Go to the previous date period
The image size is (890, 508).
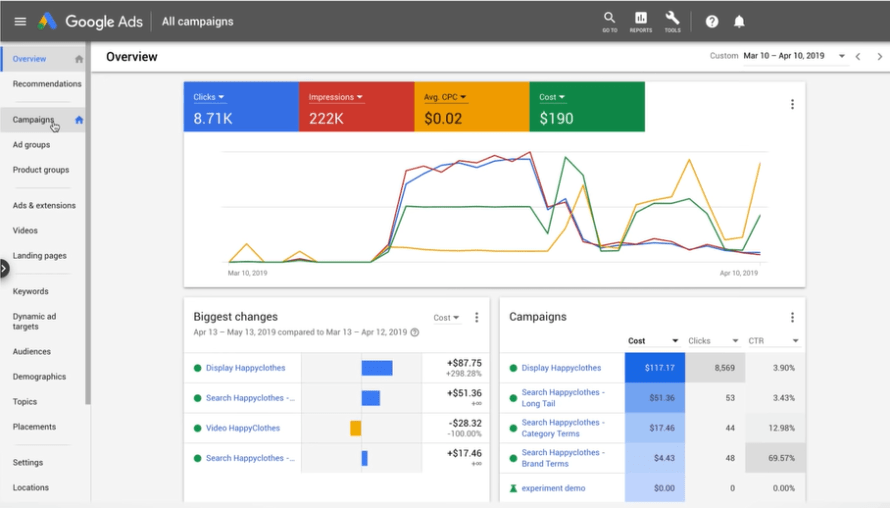pyautogui.click(x=858, y=56)
